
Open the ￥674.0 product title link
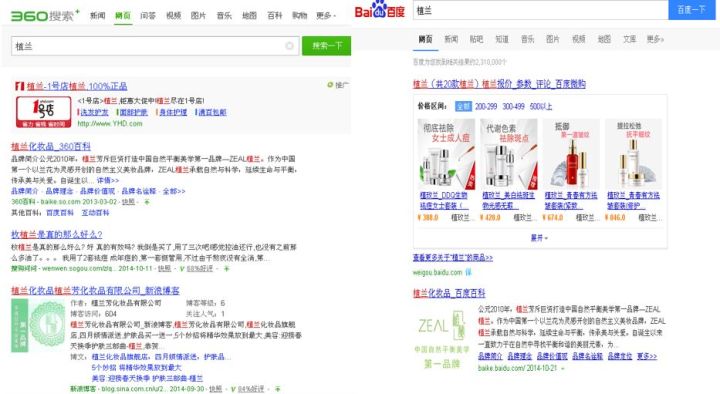click(x=571, y=201)
